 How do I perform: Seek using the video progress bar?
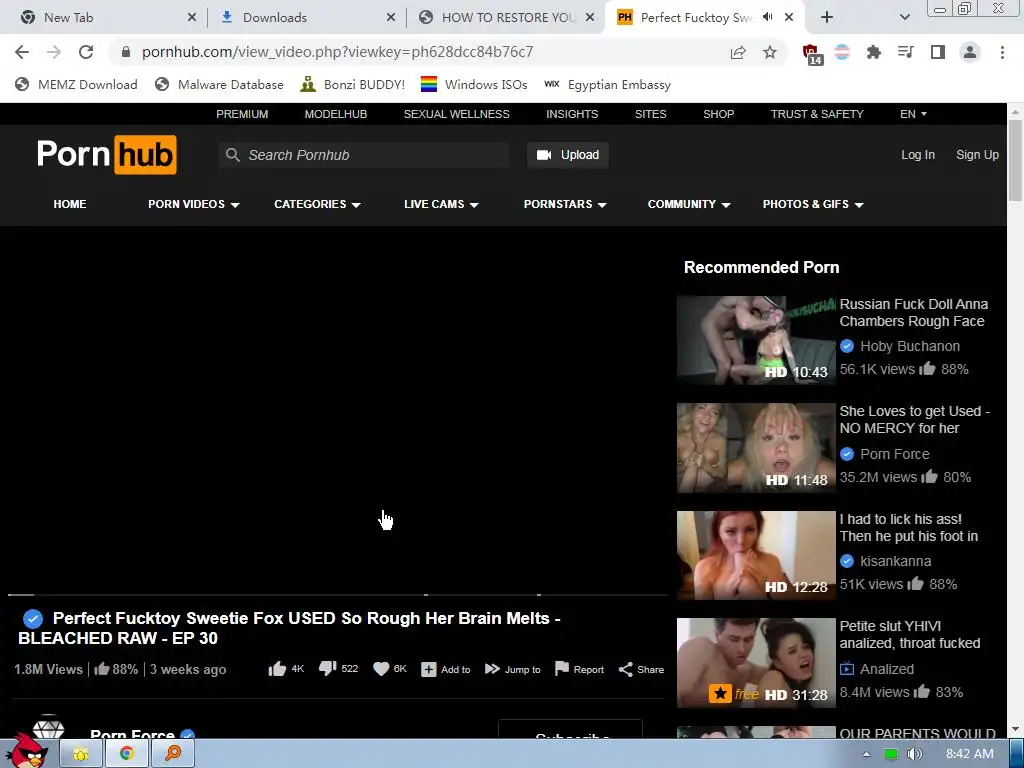coord(338,595)
